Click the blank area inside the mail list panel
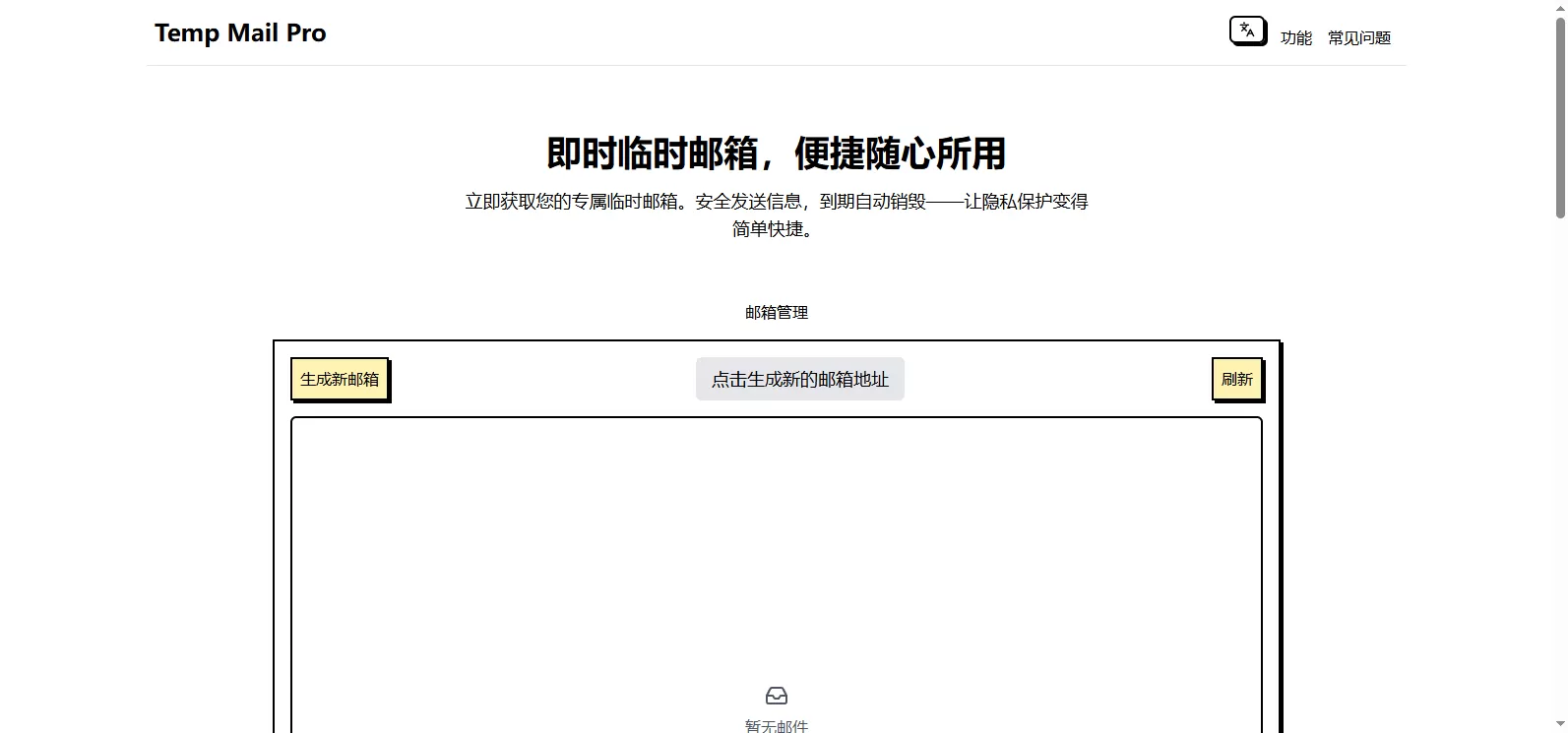 [x=776, y=541]
